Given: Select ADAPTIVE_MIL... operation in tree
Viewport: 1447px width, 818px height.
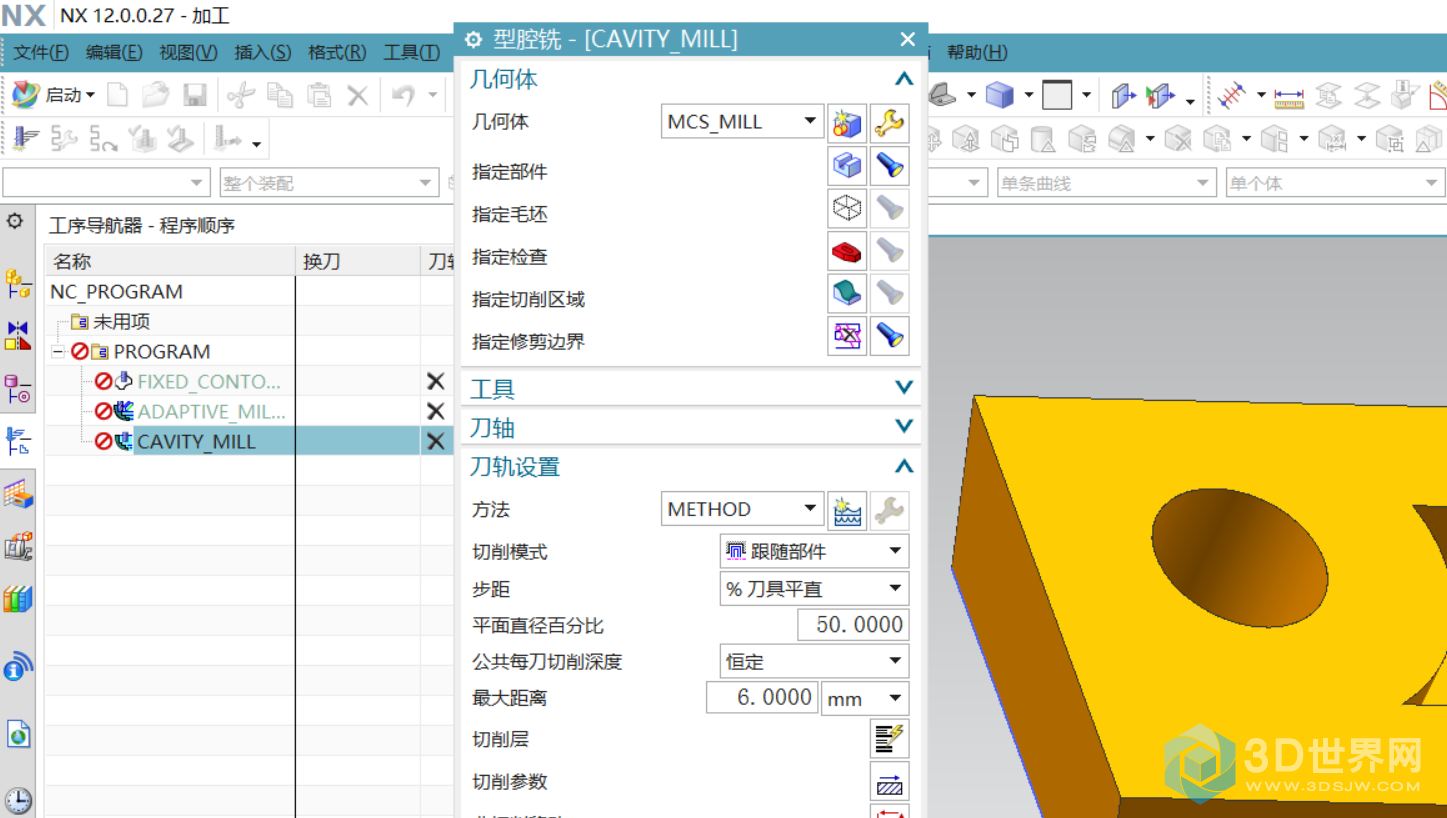Looking at the screenshot, I should point(211,411).
